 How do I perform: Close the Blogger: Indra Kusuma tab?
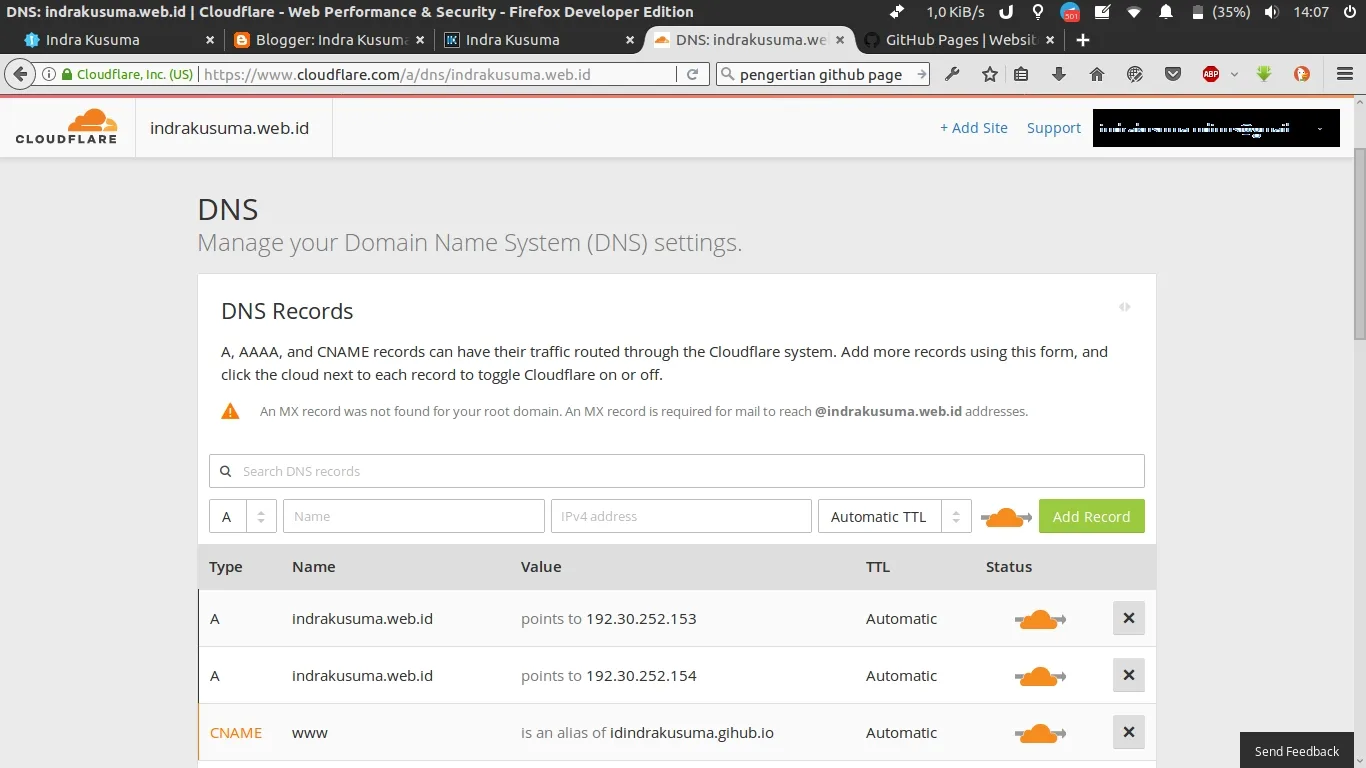pyautogui.click(x=419, y=40)
